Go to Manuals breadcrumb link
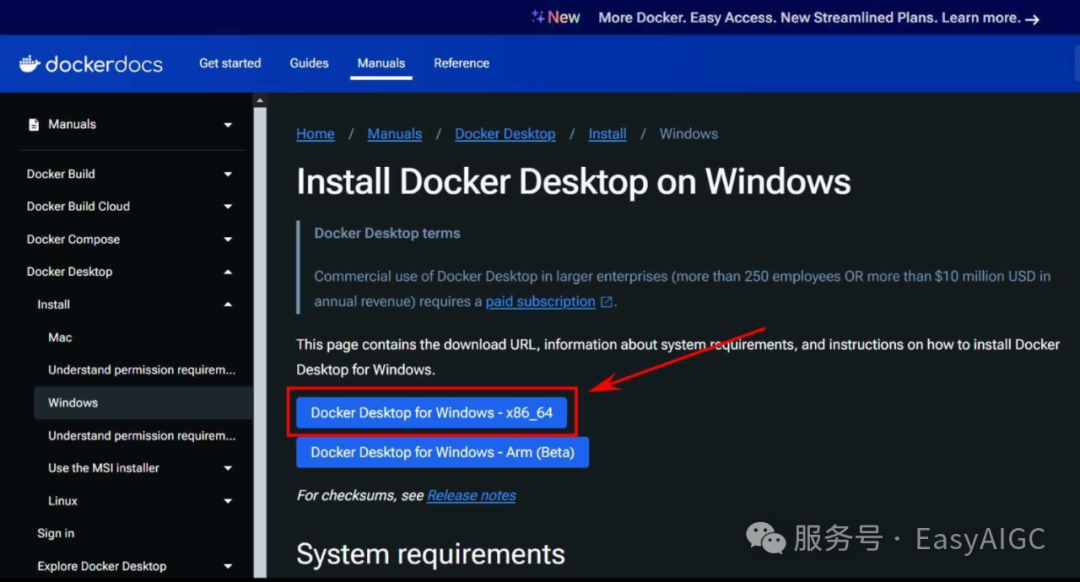 pos(395,134)
